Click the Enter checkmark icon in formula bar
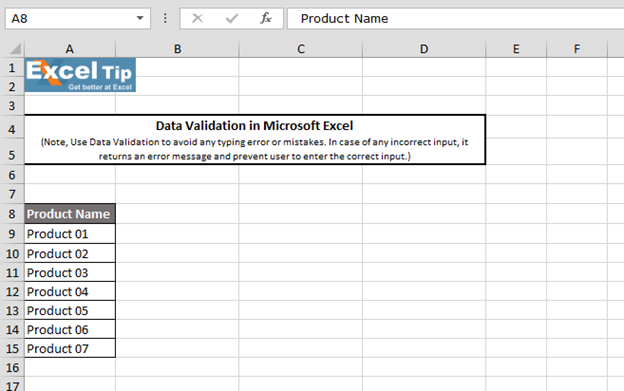Screen dimensions: 624x391 coord(232,18)
